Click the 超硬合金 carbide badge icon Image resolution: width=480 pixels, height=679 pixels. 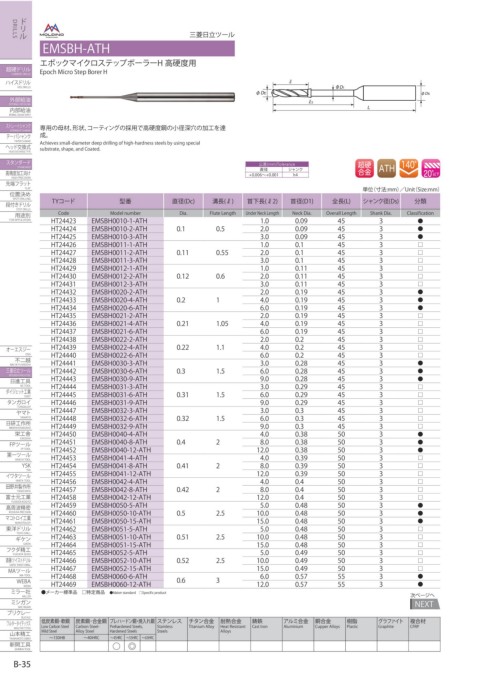[364, 168]
